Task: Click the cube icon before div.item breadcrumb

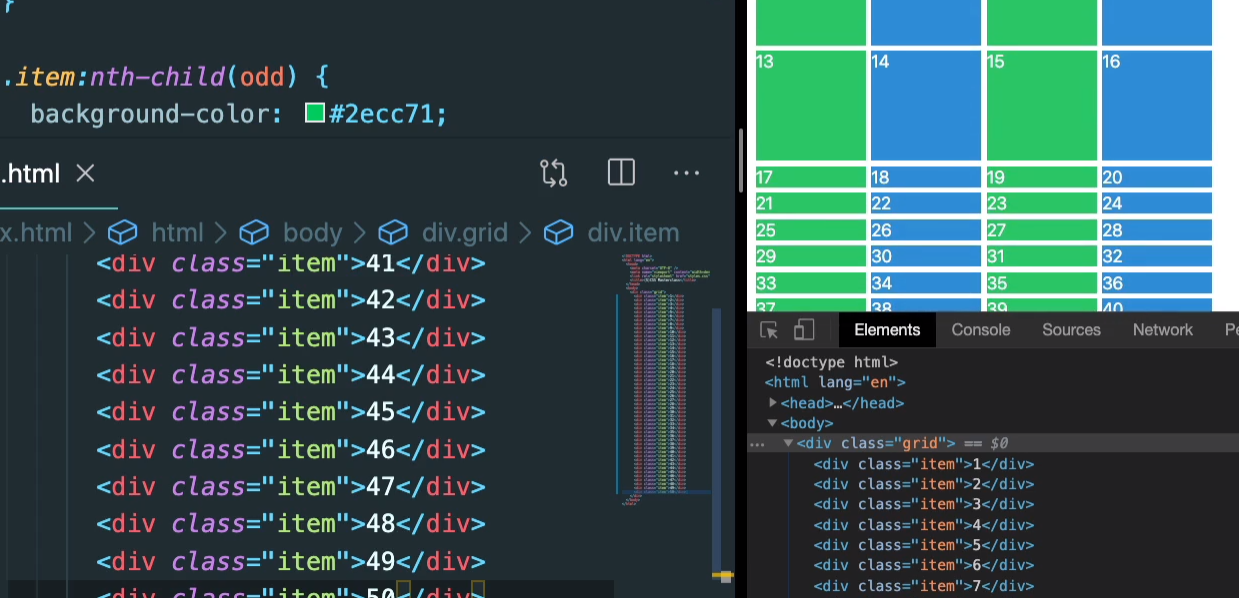Action: click(558, 233)
